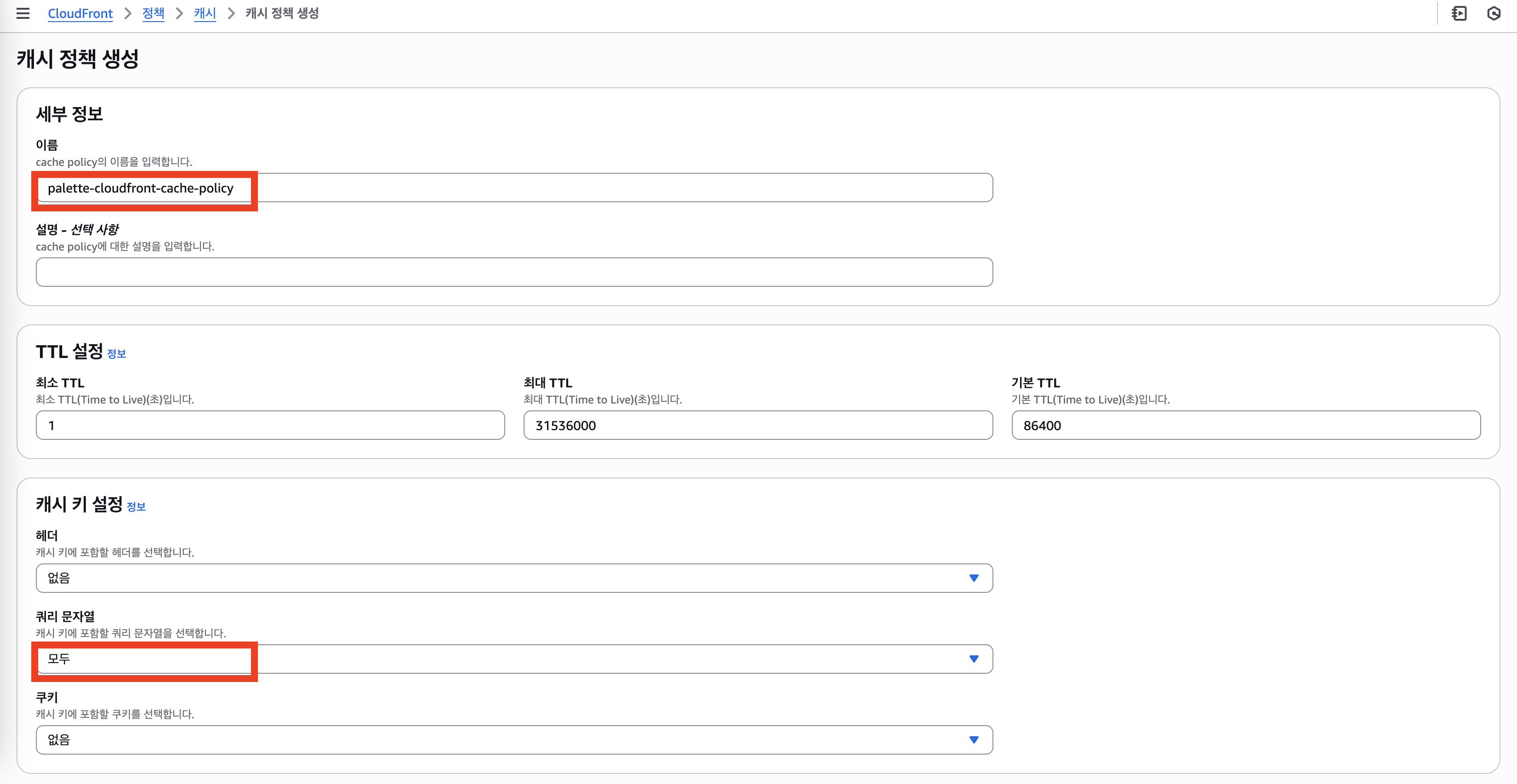The height and width of the screenshot is (784, 1517).
Task: Click the 최소 TTL input field
Action: click(x=270, y=425)
